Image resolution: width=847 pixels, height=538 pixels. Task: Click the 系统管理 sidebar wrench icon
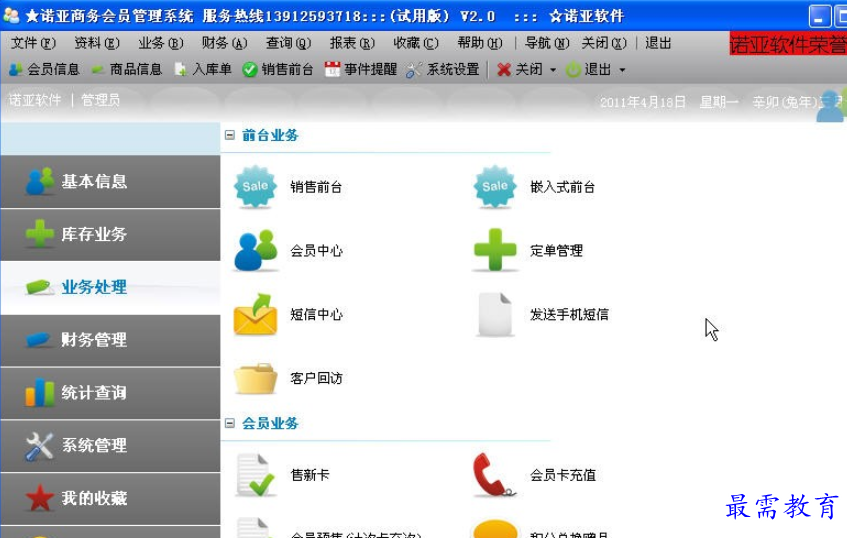(x=39, y=445)
